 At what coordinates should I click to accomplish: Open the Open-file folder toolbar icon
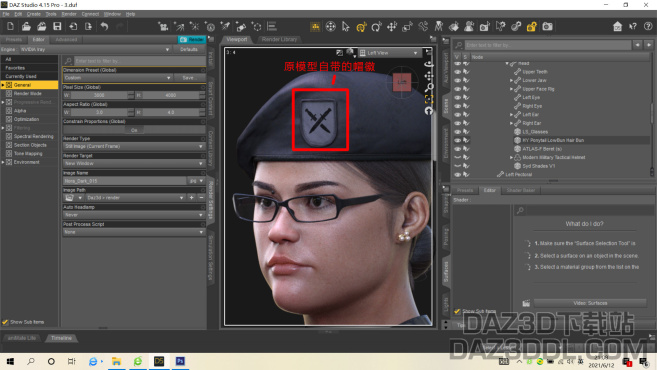click(x=26, y=26)
